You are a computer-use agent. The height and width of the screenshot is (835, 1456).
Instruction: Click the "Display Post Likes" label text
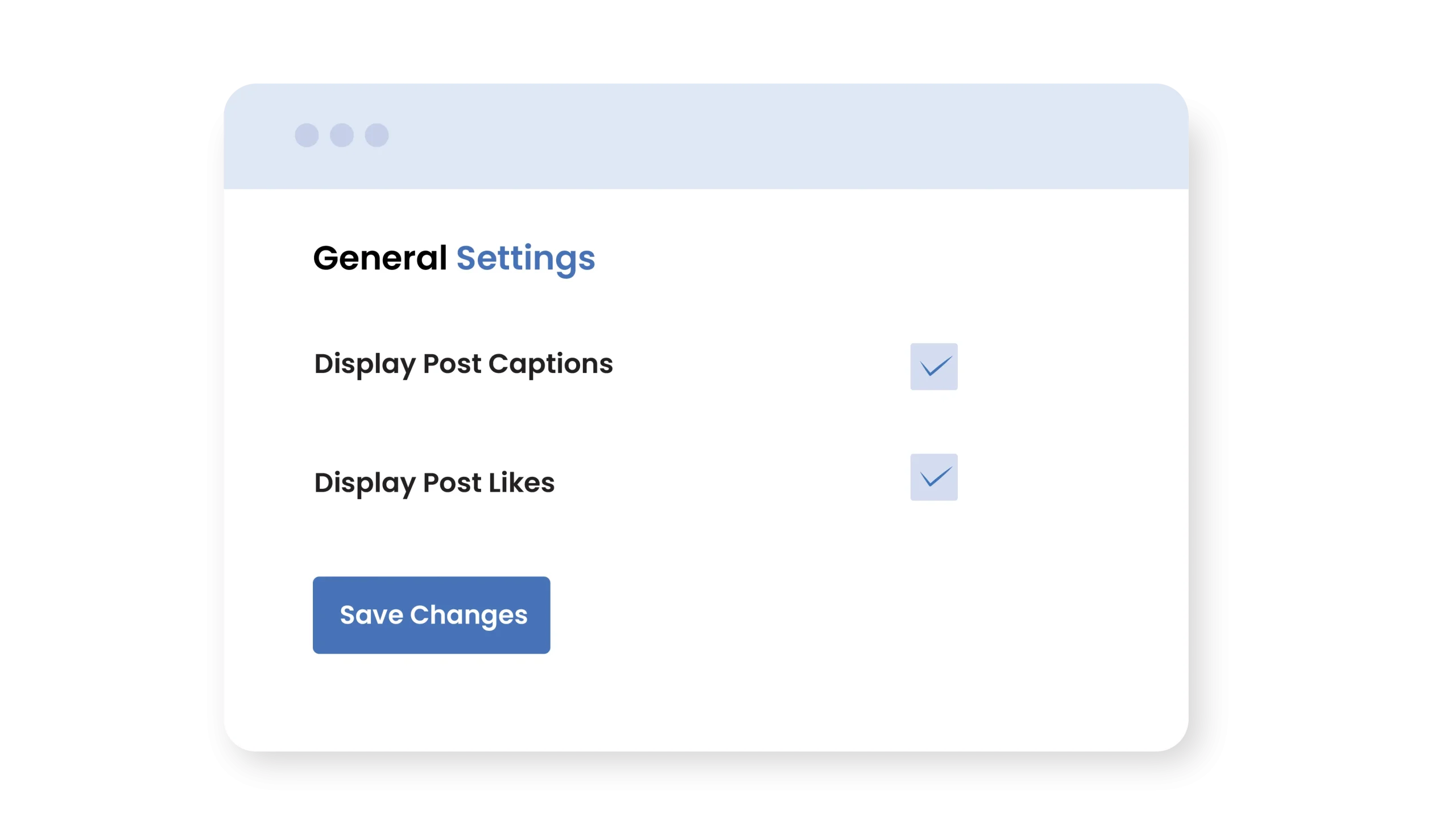(435, 483)
